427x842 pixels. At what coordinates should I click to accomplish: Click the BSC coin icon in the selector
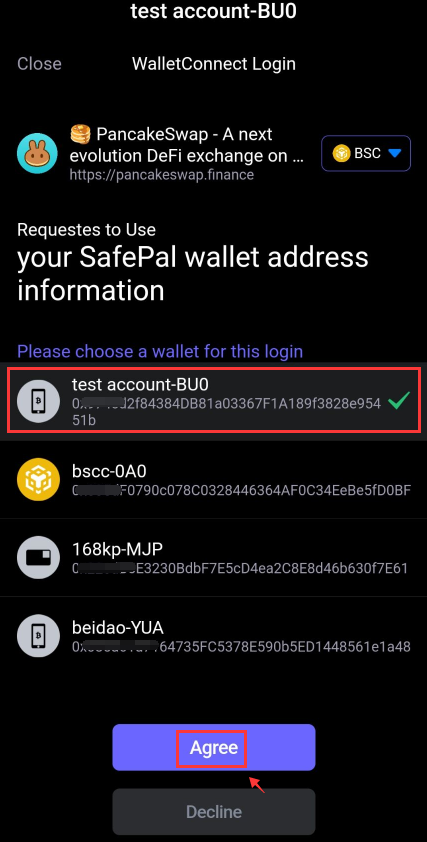tap(342, 154)
